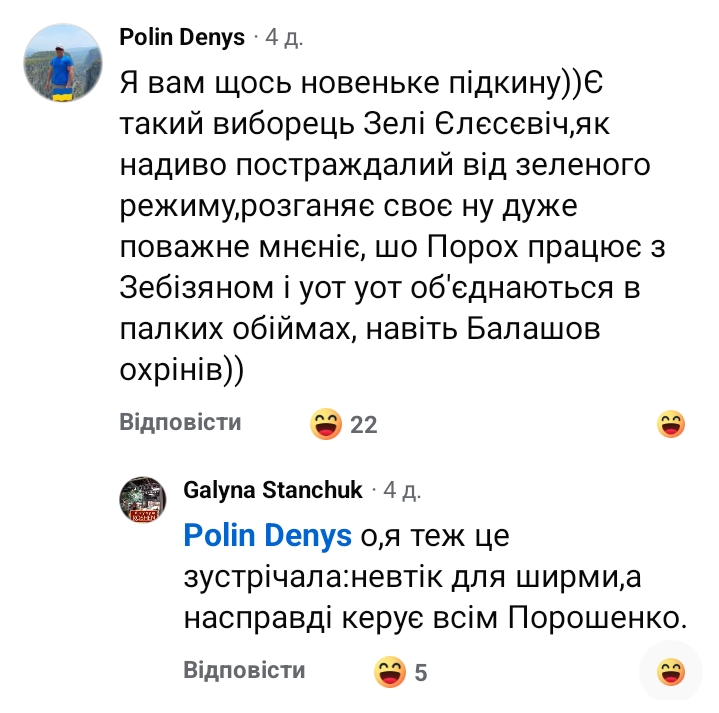The height and width of the screenshot is (713, 719).
Task: Click the reaction count number 5
Action: click(421, 673)
